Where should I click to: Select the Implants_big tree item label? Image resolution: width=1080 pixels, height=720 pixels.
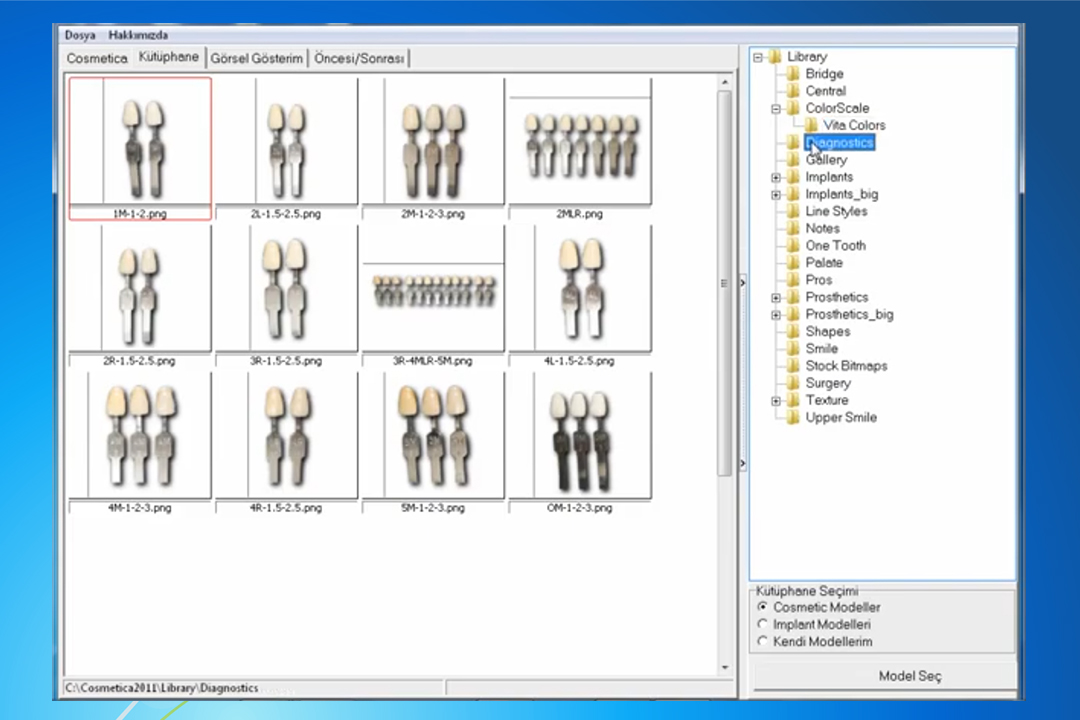click(842, 194)
